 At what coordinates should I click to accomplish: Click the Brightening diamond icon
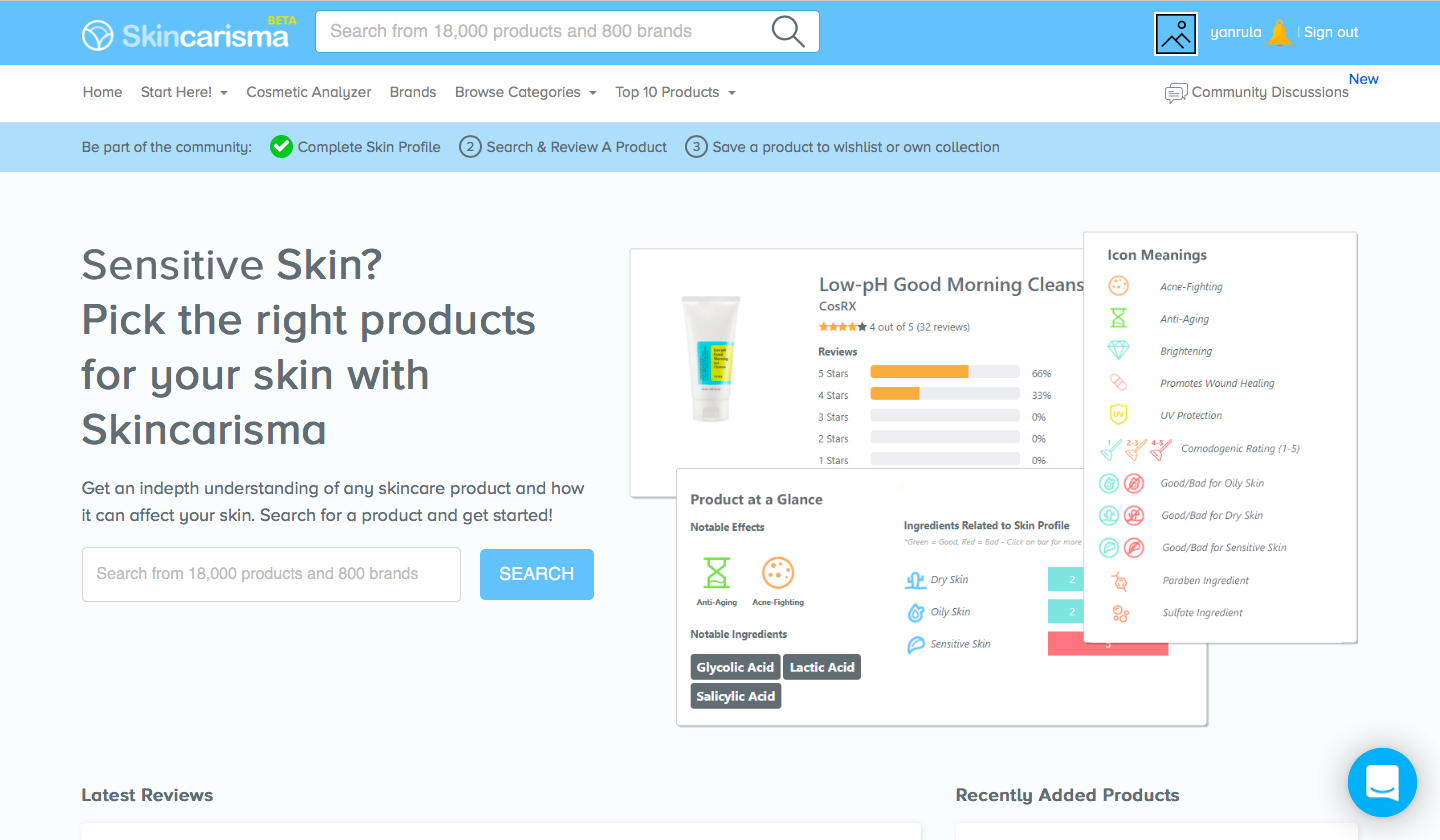click(x=1118, y=350)
